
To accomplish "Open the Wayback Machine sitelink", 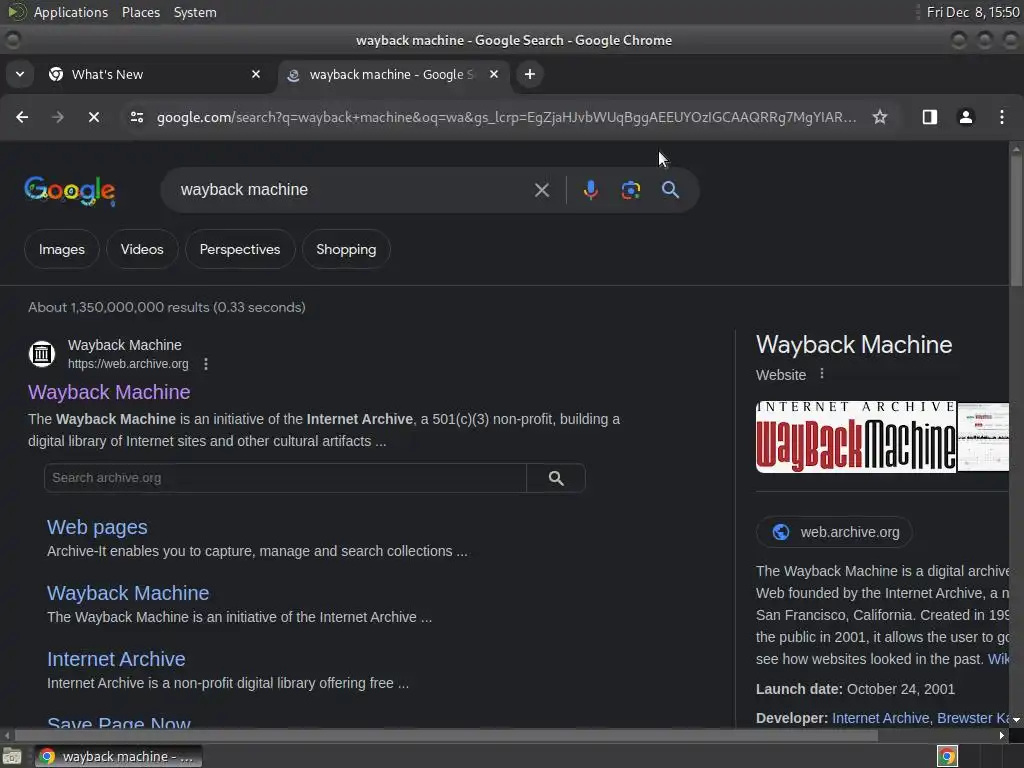I will point(128,593).
